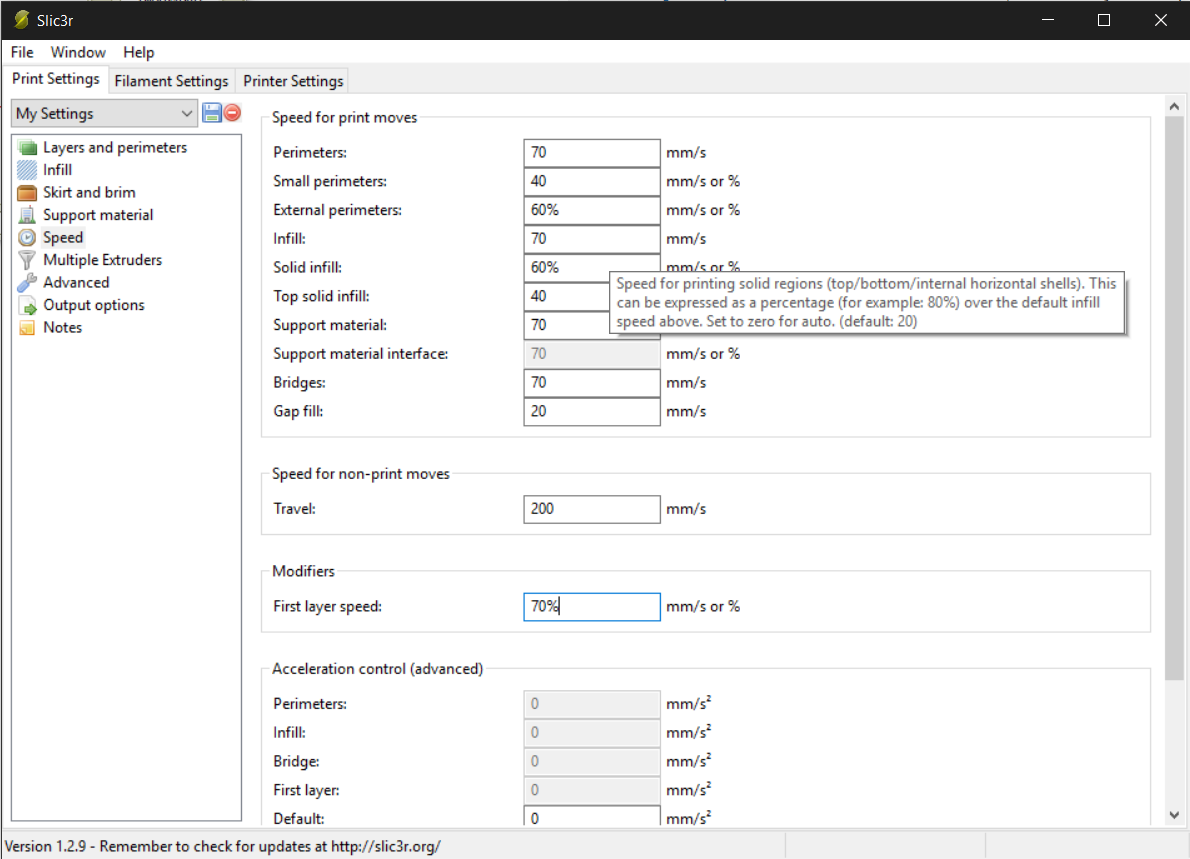Image resolution: width=1190 pixels, height=859 pixels.
Task: Save the current preset with floppy icon
Action: (212, 113)
